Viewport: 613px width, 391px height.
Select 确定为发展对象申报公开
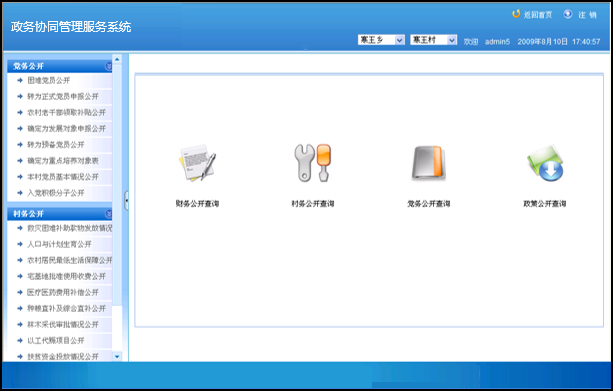click(x=66, y=129)
